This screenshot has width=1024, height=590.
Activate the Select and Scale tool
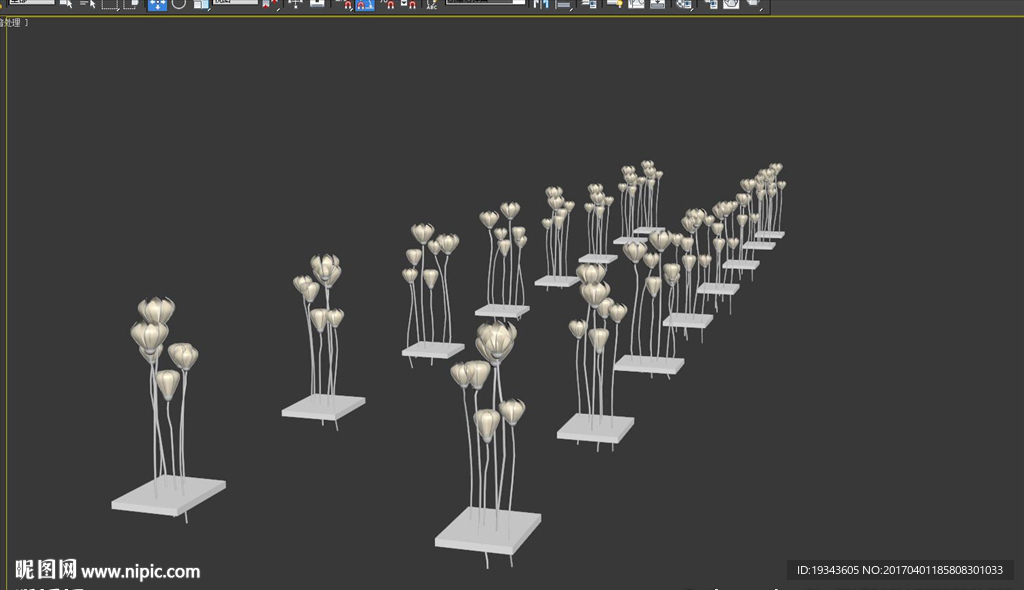[201, 4]
